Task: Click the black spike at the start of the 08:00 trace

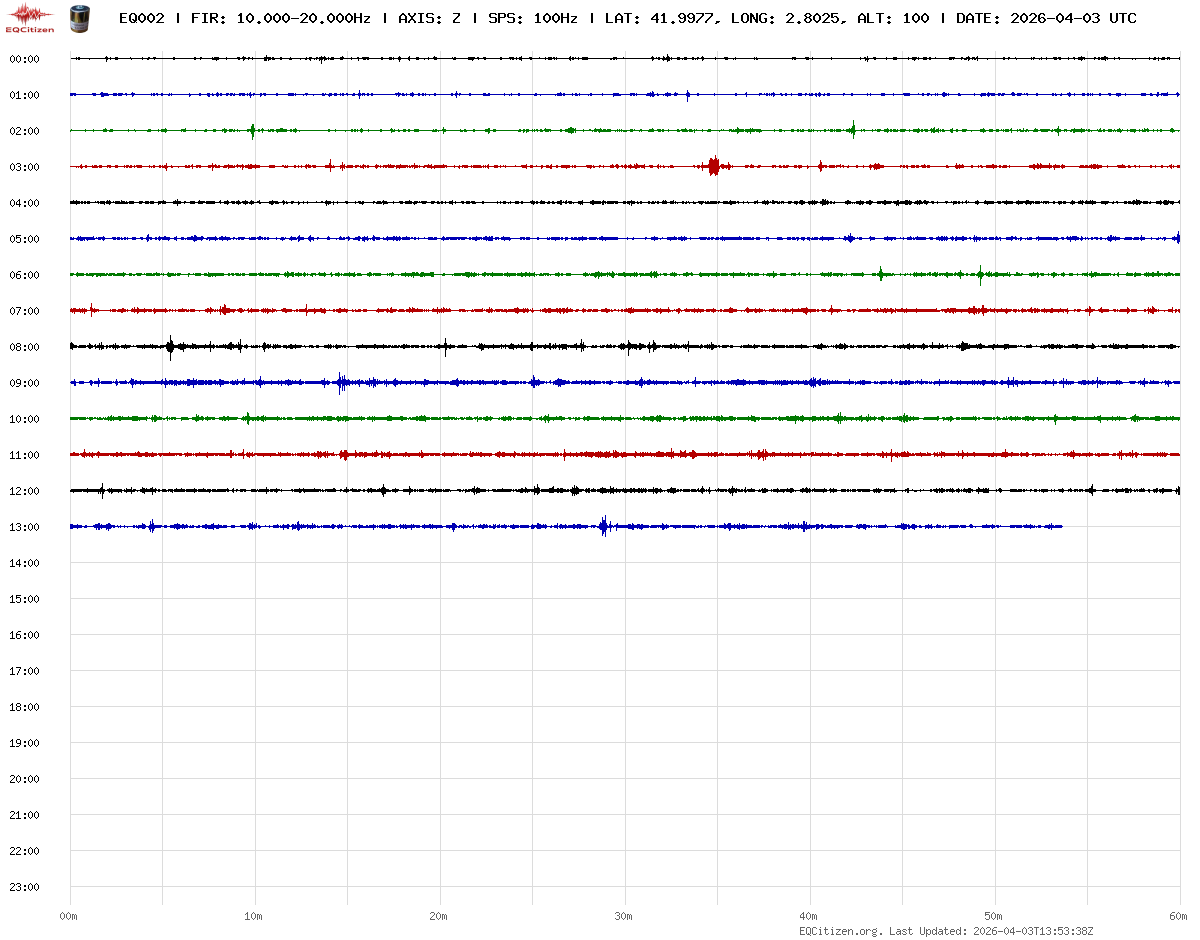Action: coord(170,346)
